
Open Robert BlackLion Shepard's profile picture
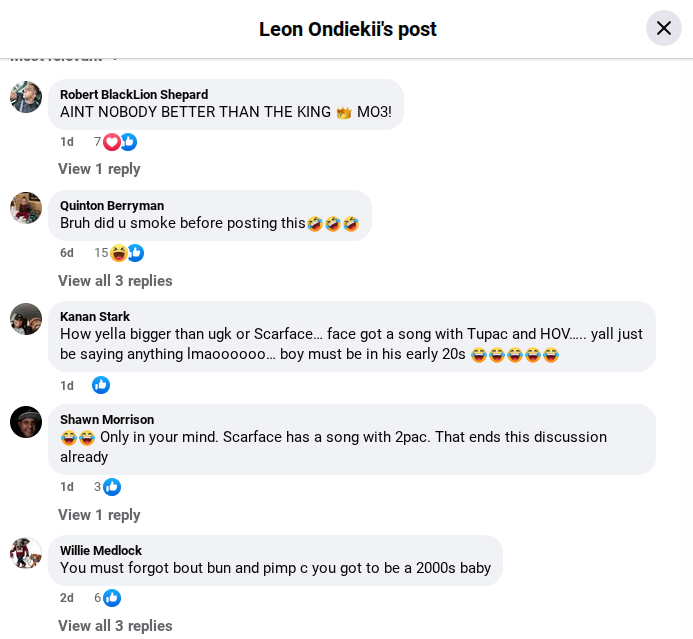coord(26,97)
